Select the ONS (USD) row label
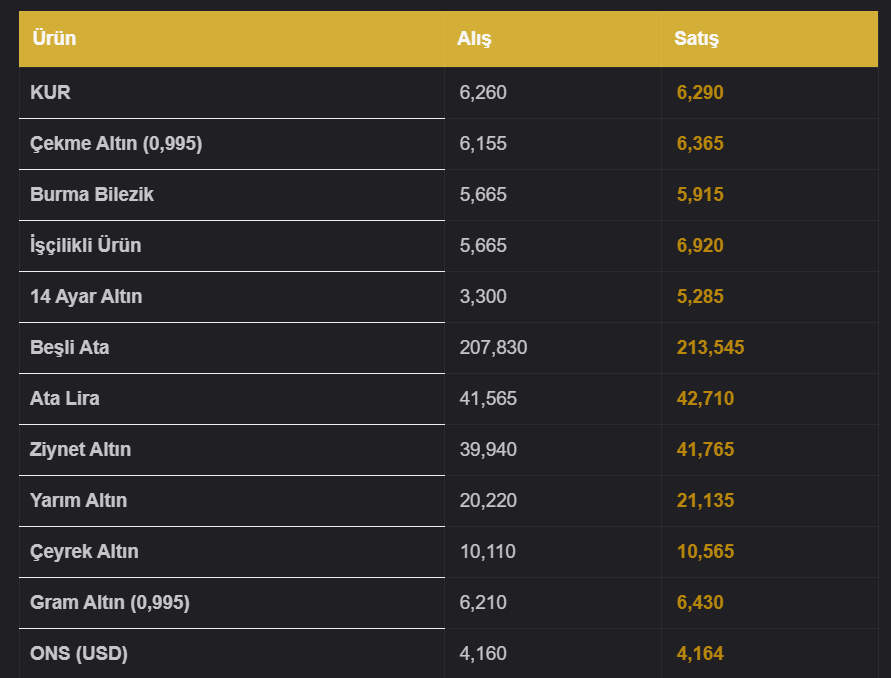 (79, 654)
